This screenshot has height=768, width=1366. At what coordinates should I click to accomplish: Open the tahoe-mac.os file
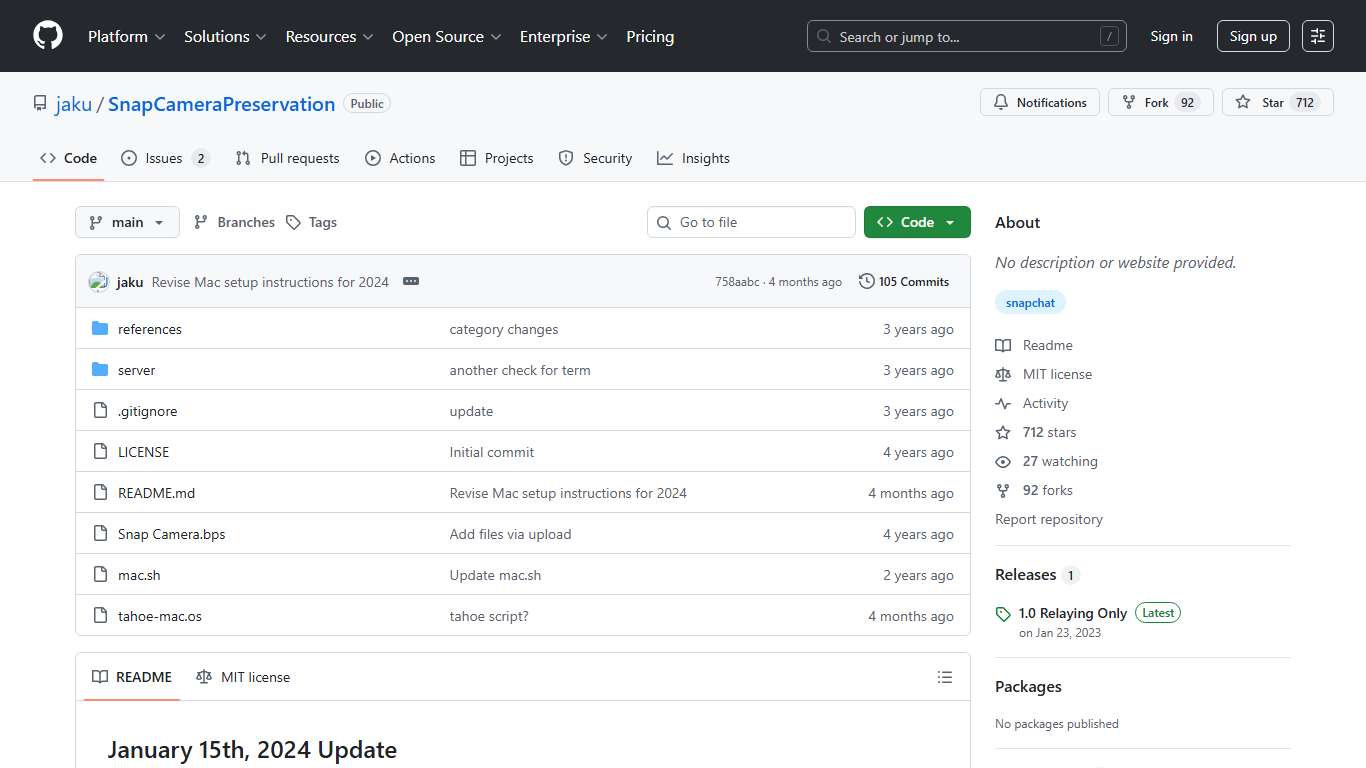pos(160,616)
